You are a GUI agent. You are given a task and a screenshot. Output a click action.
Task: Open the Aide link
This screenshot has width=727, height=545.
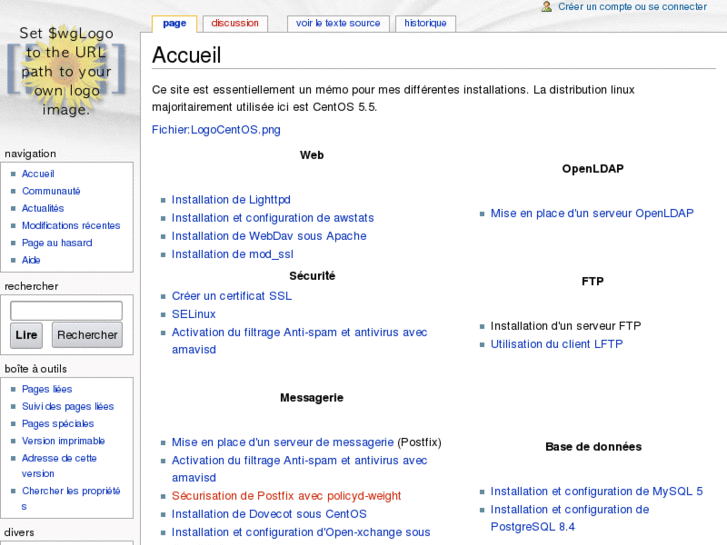click(31, 260)
